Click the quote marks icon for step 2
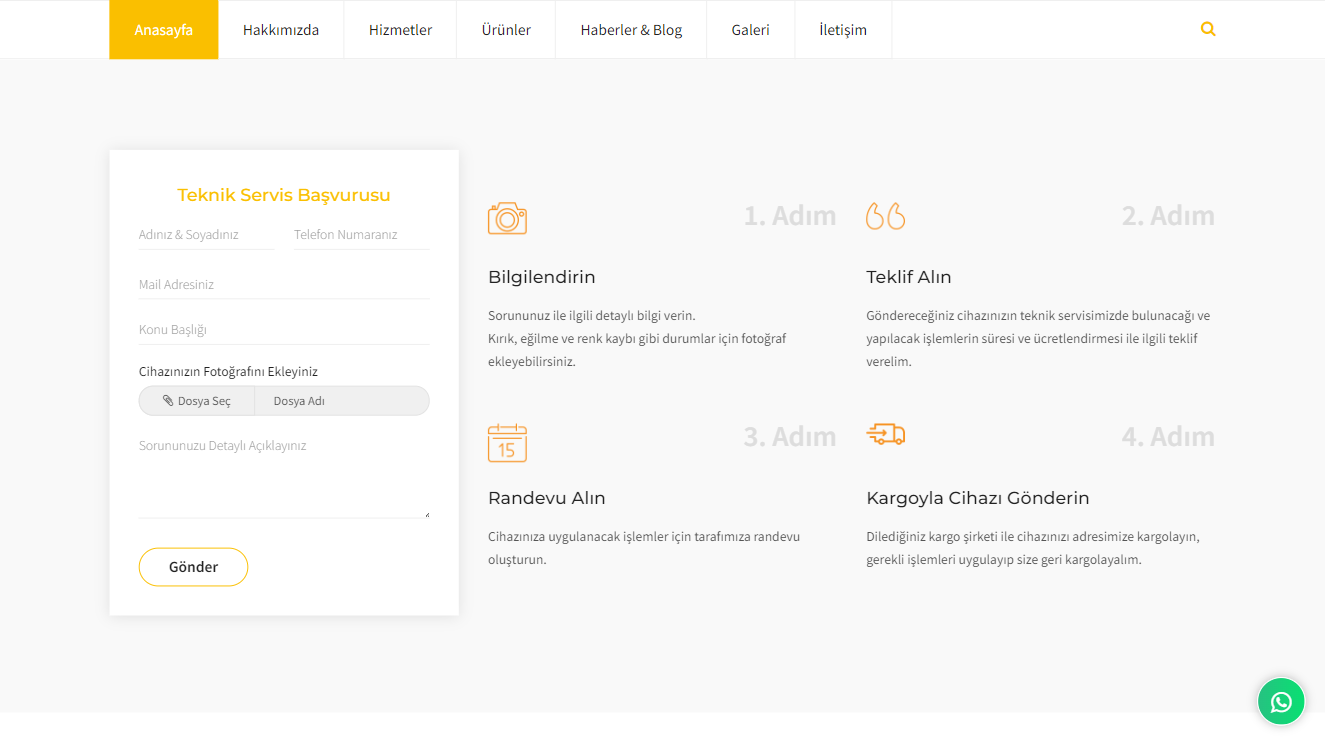1325x745 pixels. pyautogui.click(x=885, y=216)
